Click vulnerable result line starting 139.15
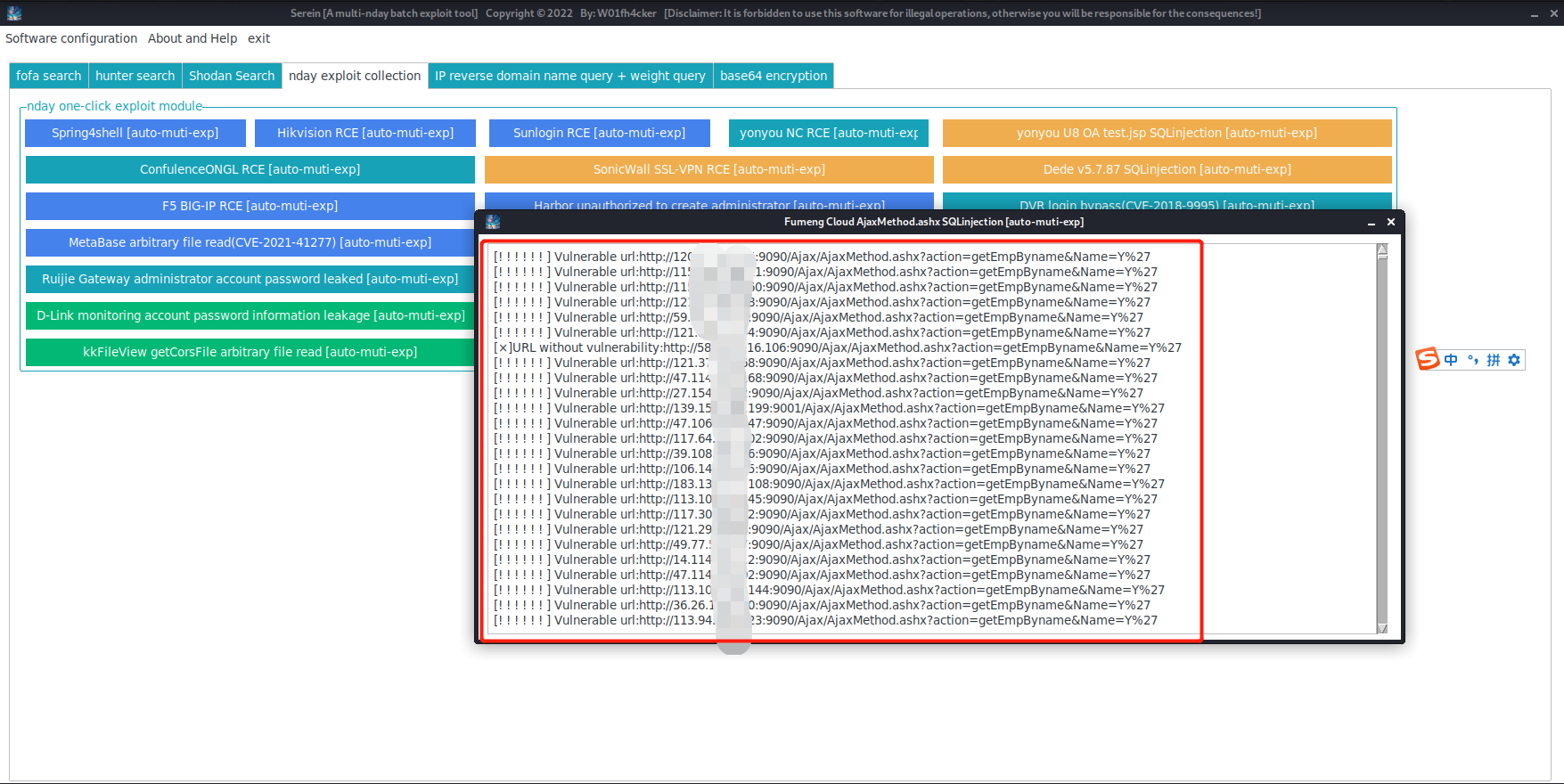1564x784 pixels. coord(829,408)
